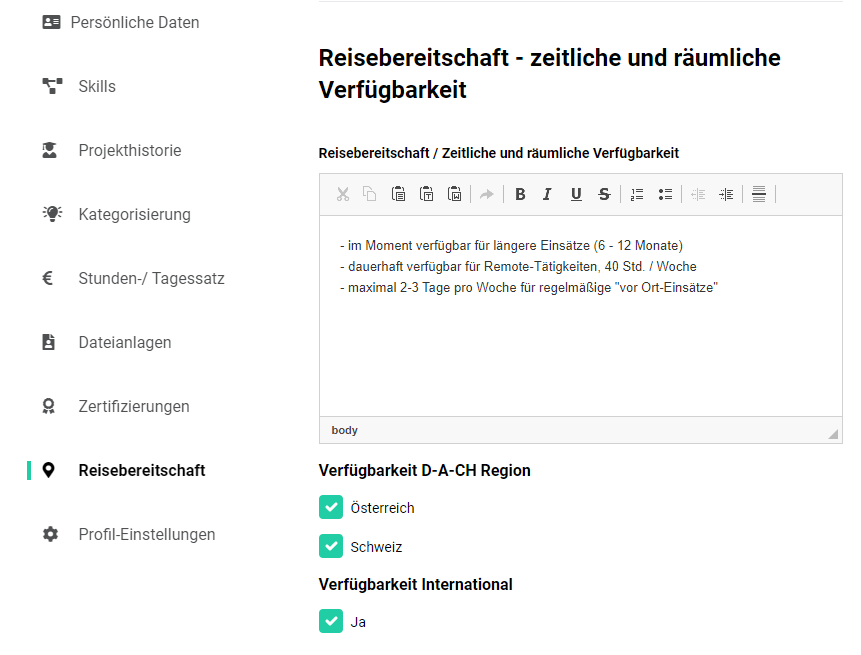Toggle Bold formatting
The width and height of the screenshot is (861, 655).
point(520,194)
